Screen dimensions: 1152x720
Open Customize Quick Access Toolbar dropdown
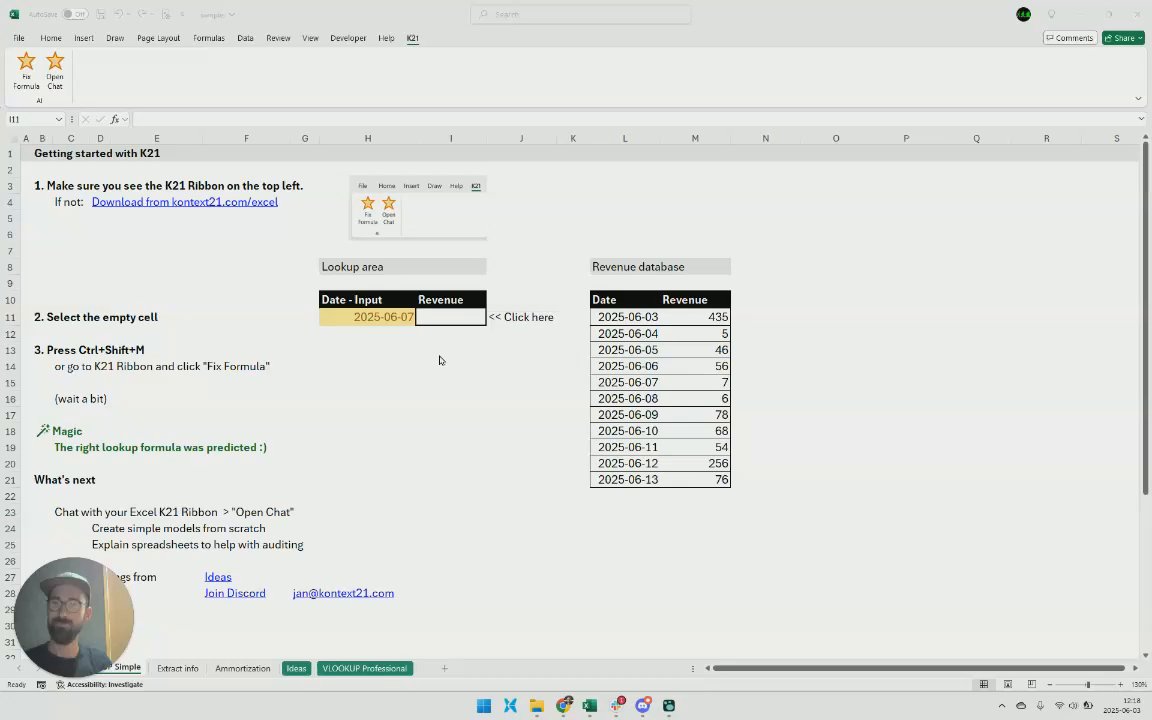pyautogui.click(x=182, y=14)
